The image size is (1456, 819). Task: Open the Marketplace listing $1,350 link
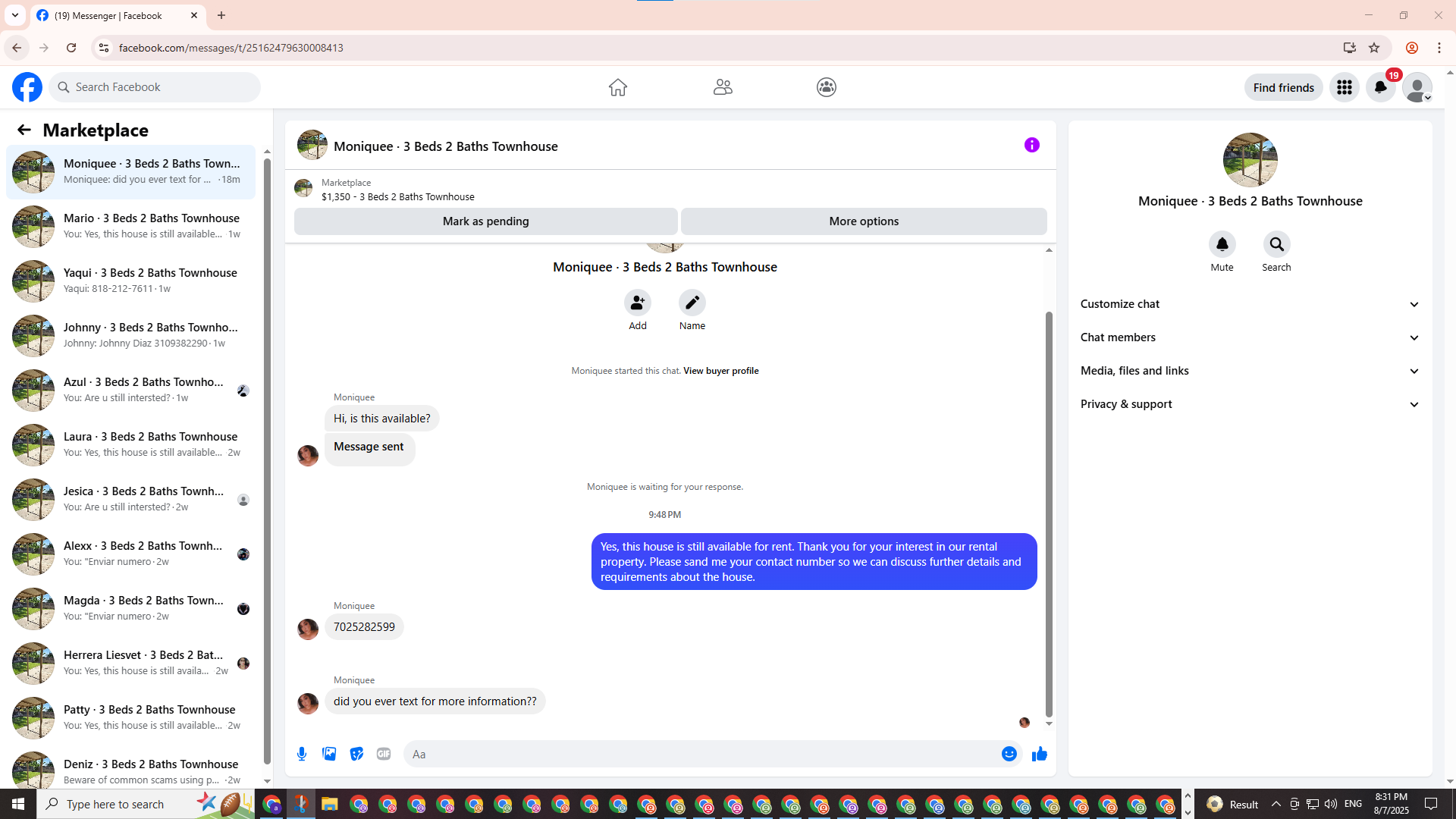pos(398,196)
